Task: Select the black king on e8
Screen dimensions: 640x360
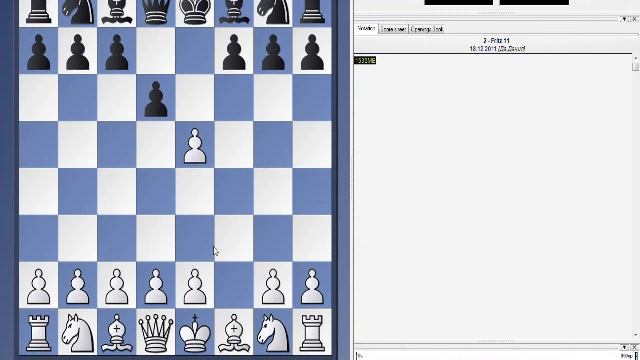Action: (195, 11)
